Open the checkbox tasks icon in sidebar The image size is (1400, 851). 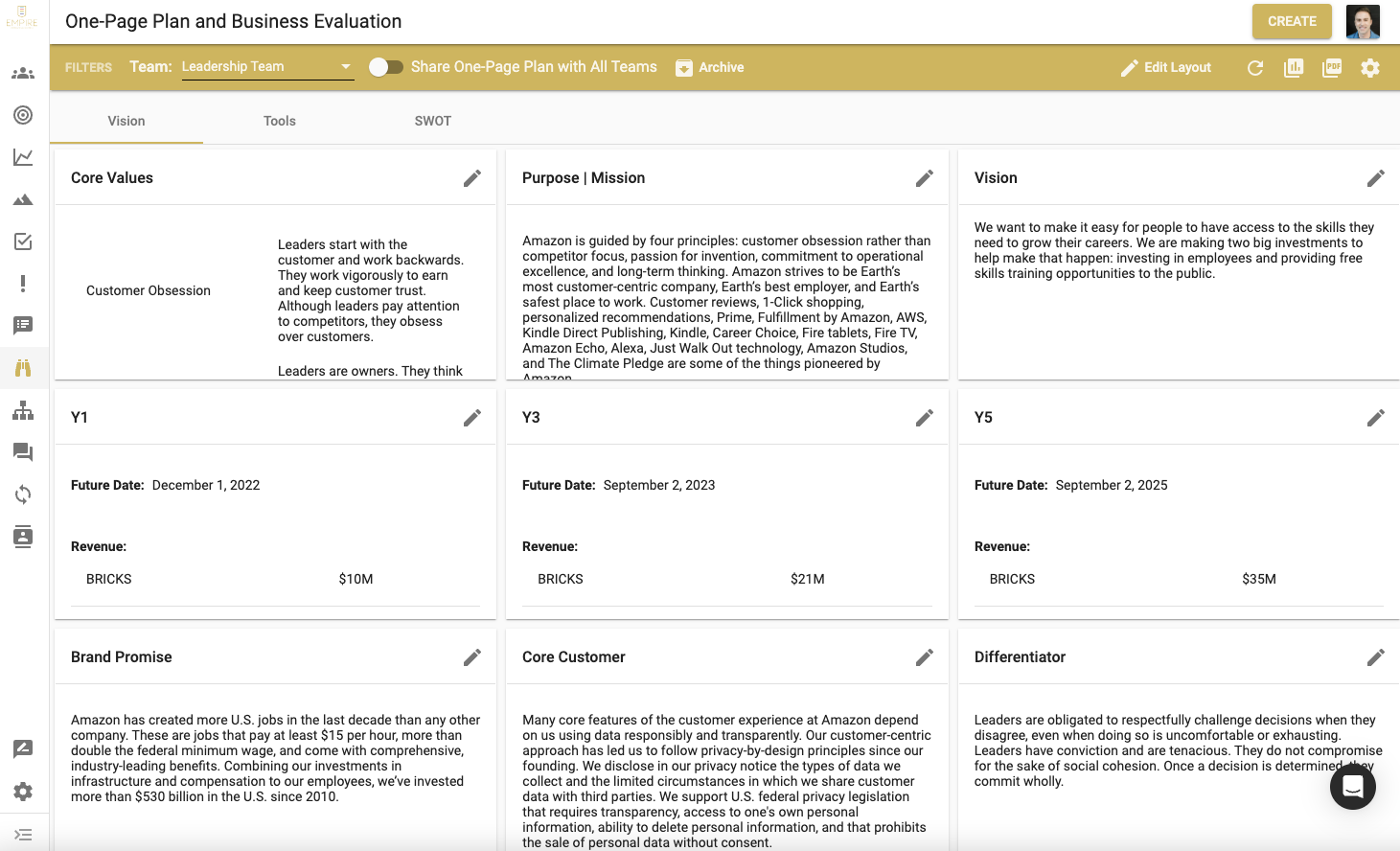click(23, 241)
